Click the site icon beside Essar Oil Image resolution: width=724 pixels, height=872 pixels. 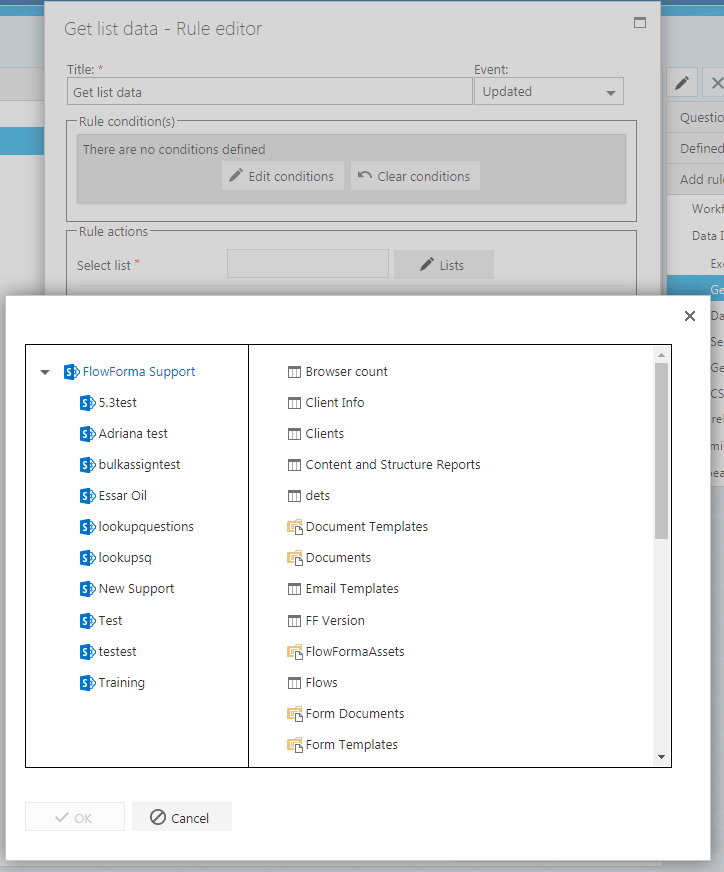[88, 496]
